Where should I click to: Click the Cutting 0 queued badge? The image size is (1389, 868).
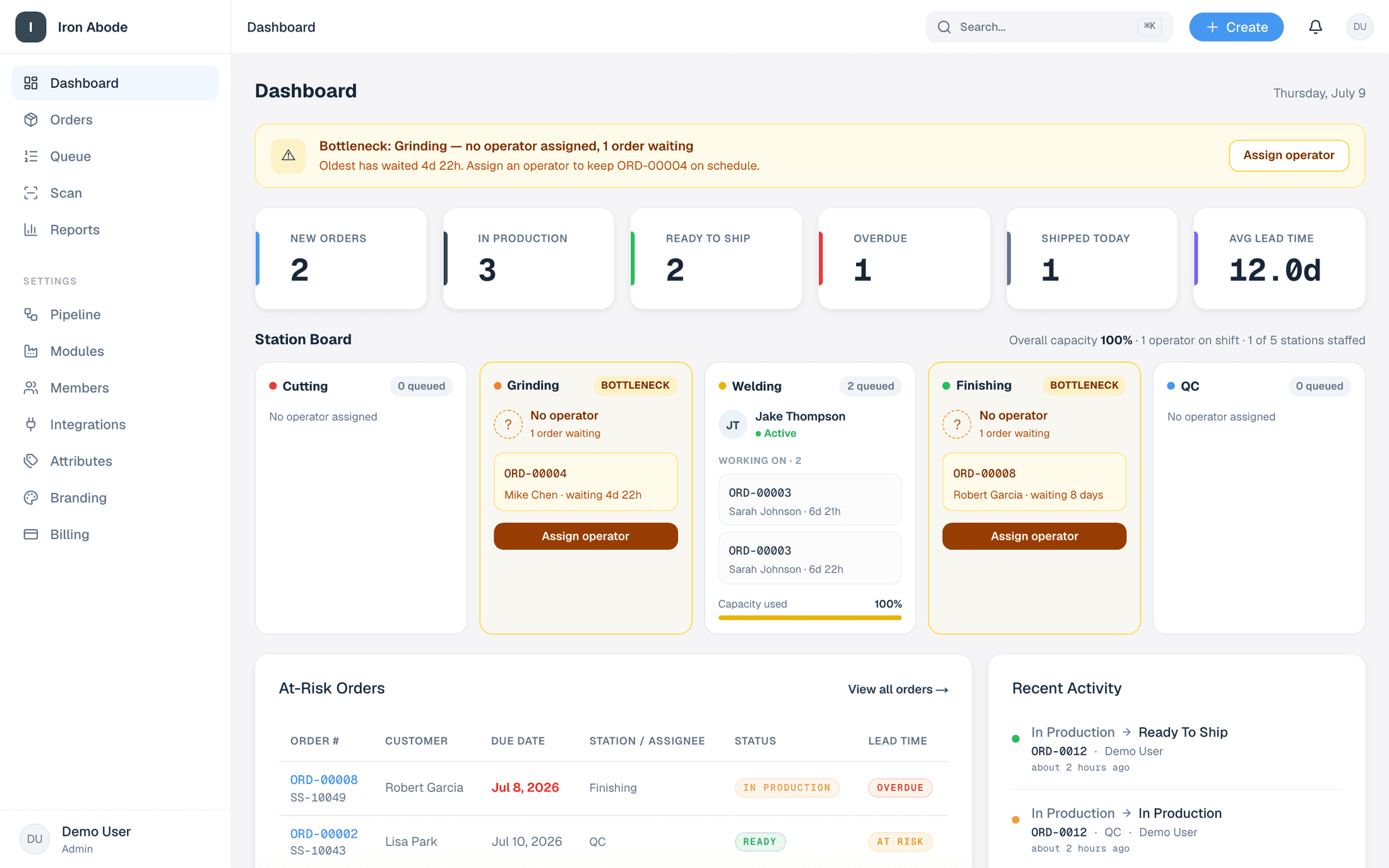(421, 386)
